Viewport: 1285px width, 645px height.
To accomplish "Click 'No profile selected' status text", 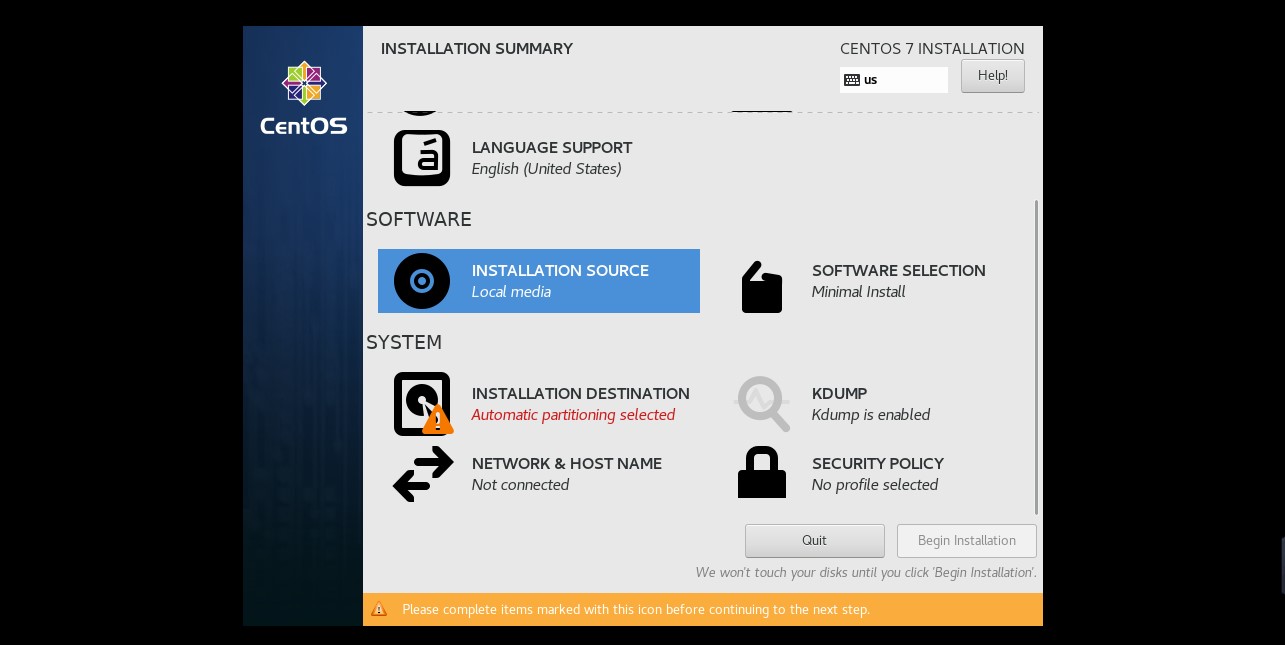I will 875,485.
